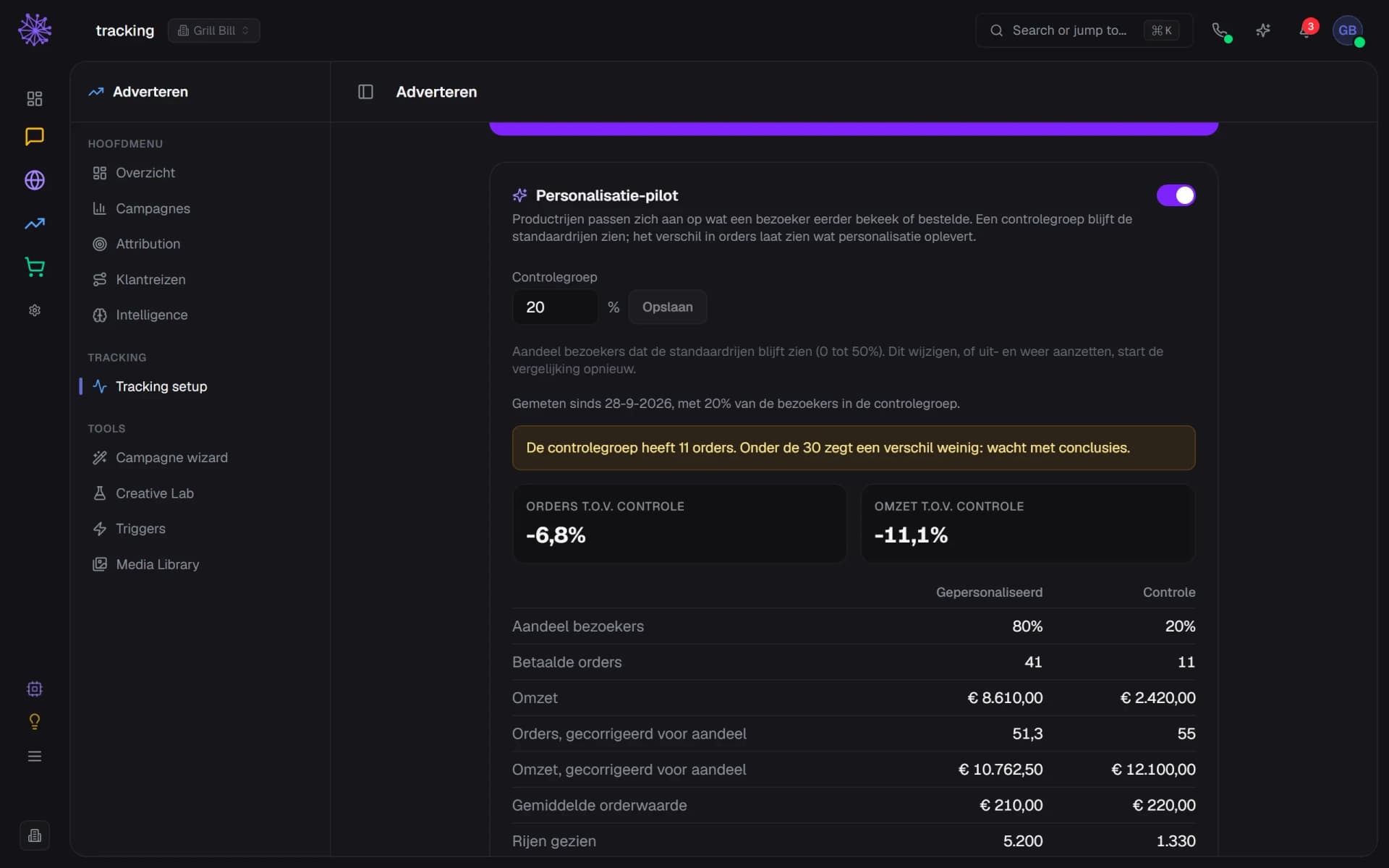Click the hamburger menu icon in left rail
1389x868 pixels.
point(35,757)
